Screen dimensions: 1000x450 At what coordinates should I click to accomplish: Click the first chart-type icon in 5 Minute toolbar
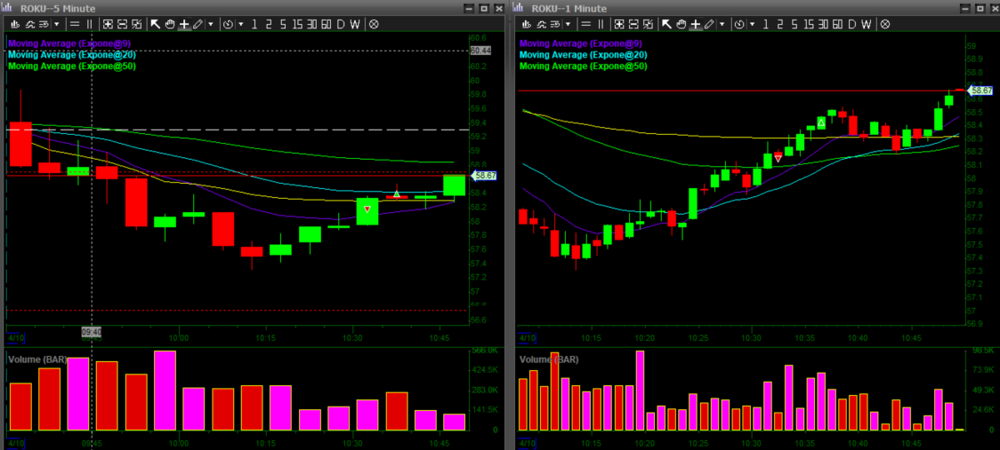point(15,24)
